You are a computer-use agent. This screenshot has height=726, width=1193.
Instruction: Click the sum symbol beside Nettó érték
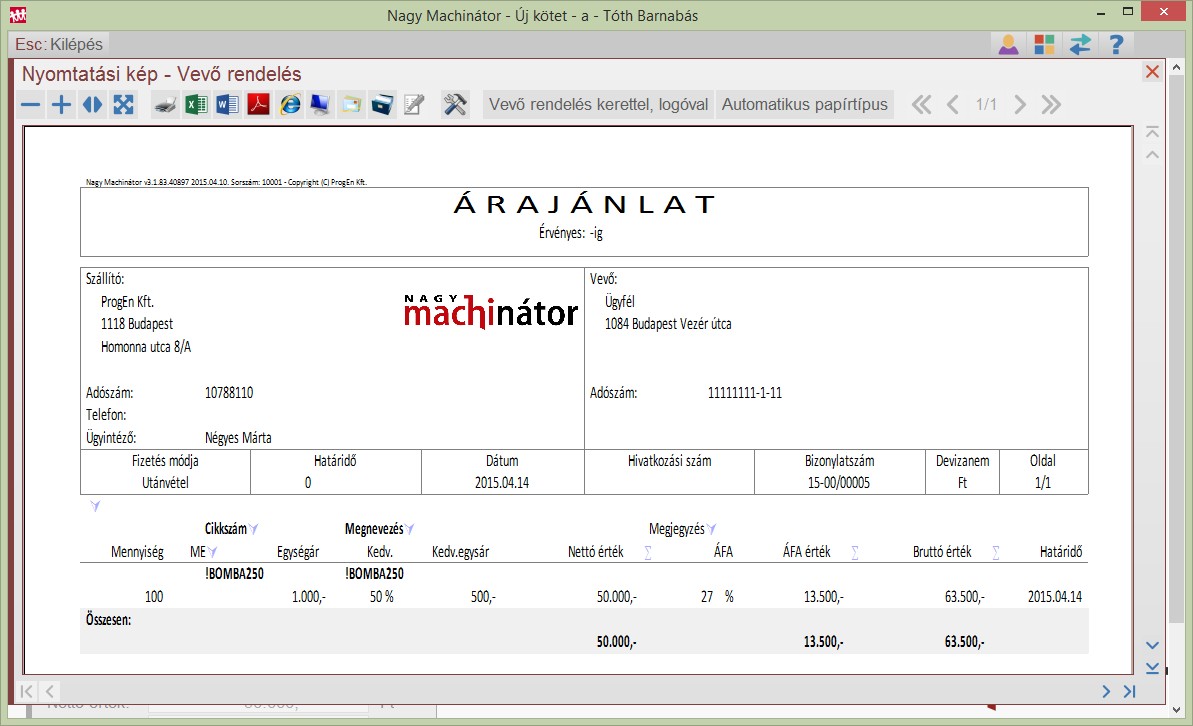click(648, 552)
